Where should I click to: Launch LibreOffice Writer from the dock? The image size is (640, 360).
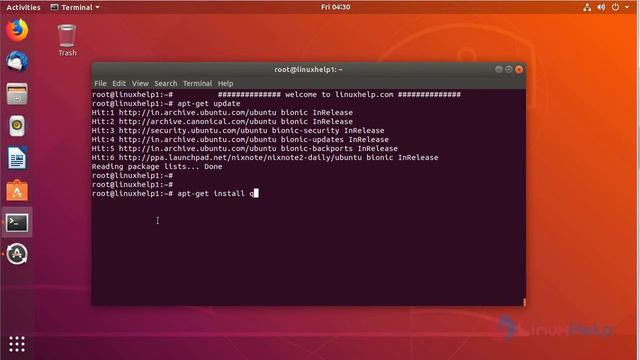17,158
